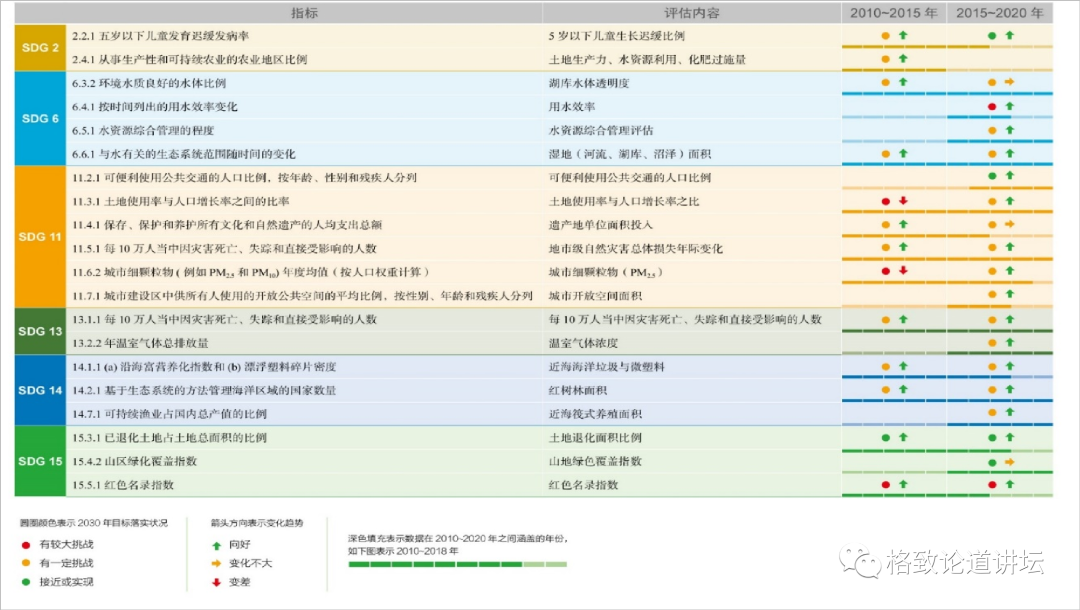The height and width of the screenshot is (610, 1080).
Task: Click the assessment text 土地退化面积比例
Action: (595, 438)
